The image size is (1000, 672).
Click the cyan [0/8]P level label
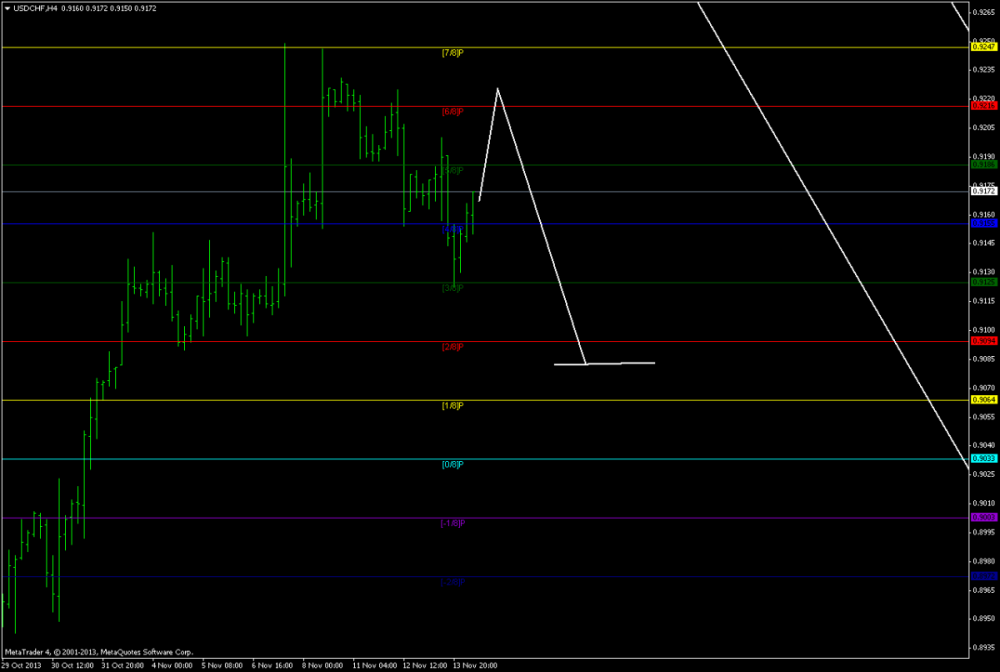click(x=452, y=464)
